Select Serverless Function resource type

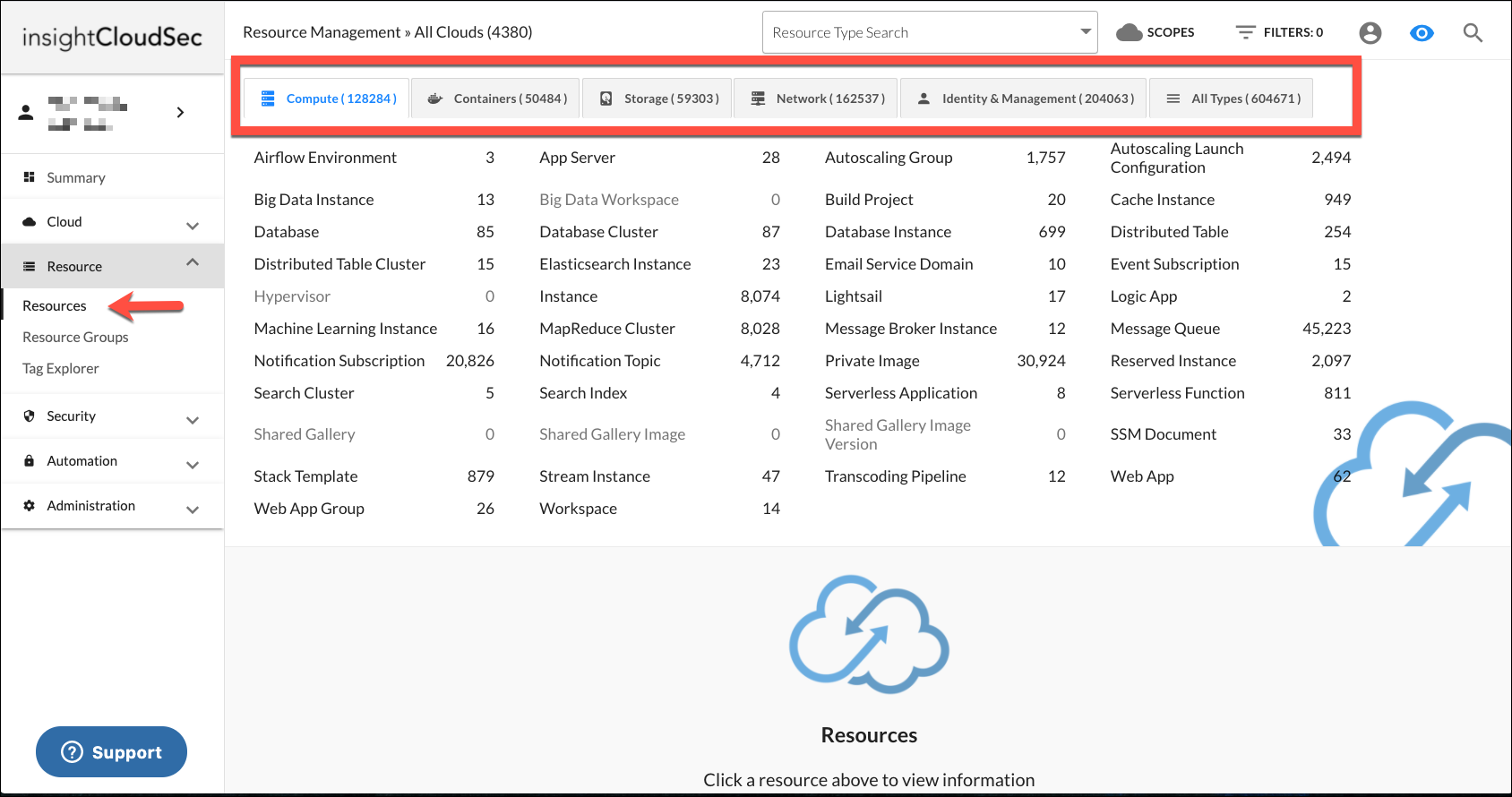(1178, 393)
